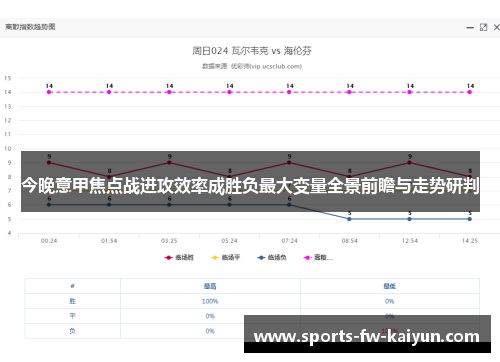
Task: Click the 12:54 x-axis time label
Action: [x=409, y=241]
